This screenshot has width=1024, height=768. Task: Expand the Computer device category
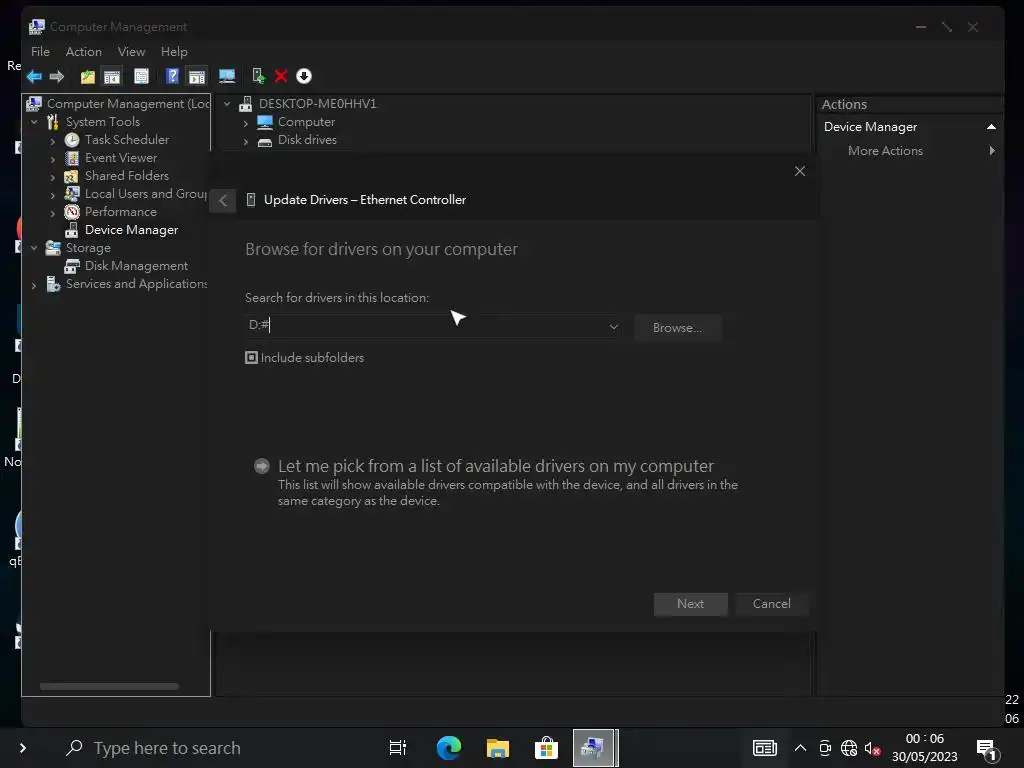pos(246,123)
